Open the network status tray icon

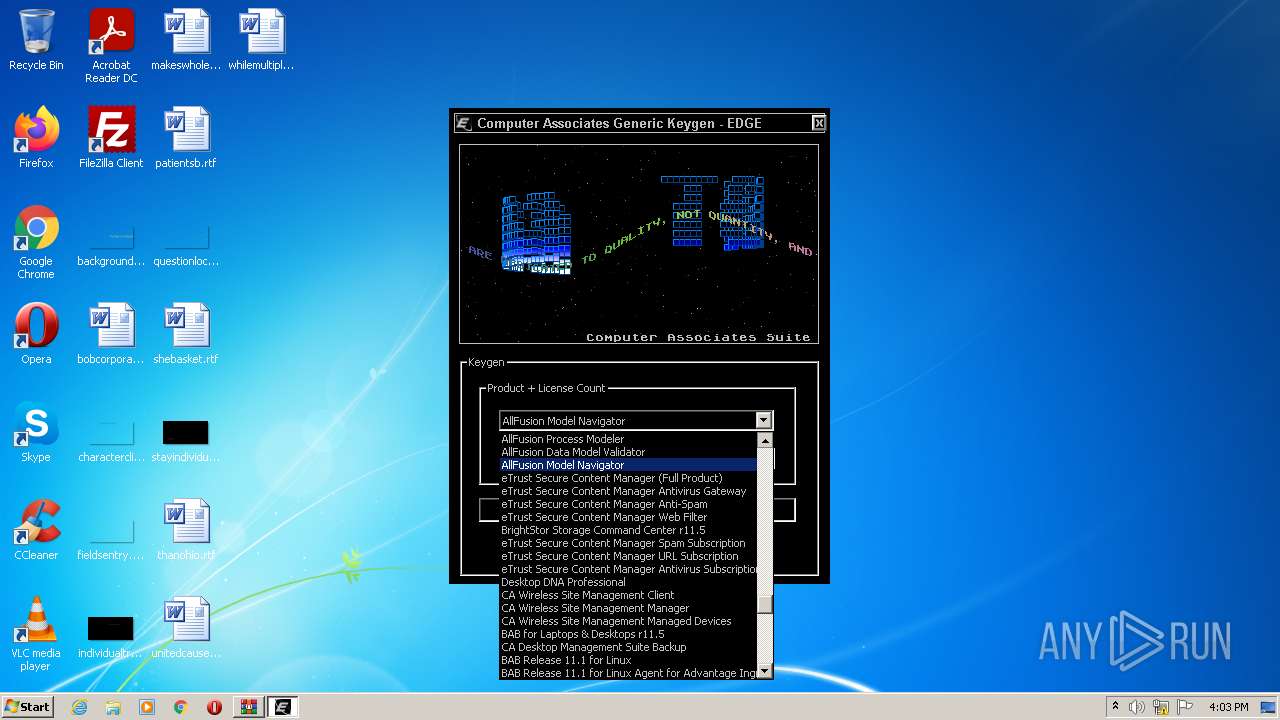[x=1160, y=707]
